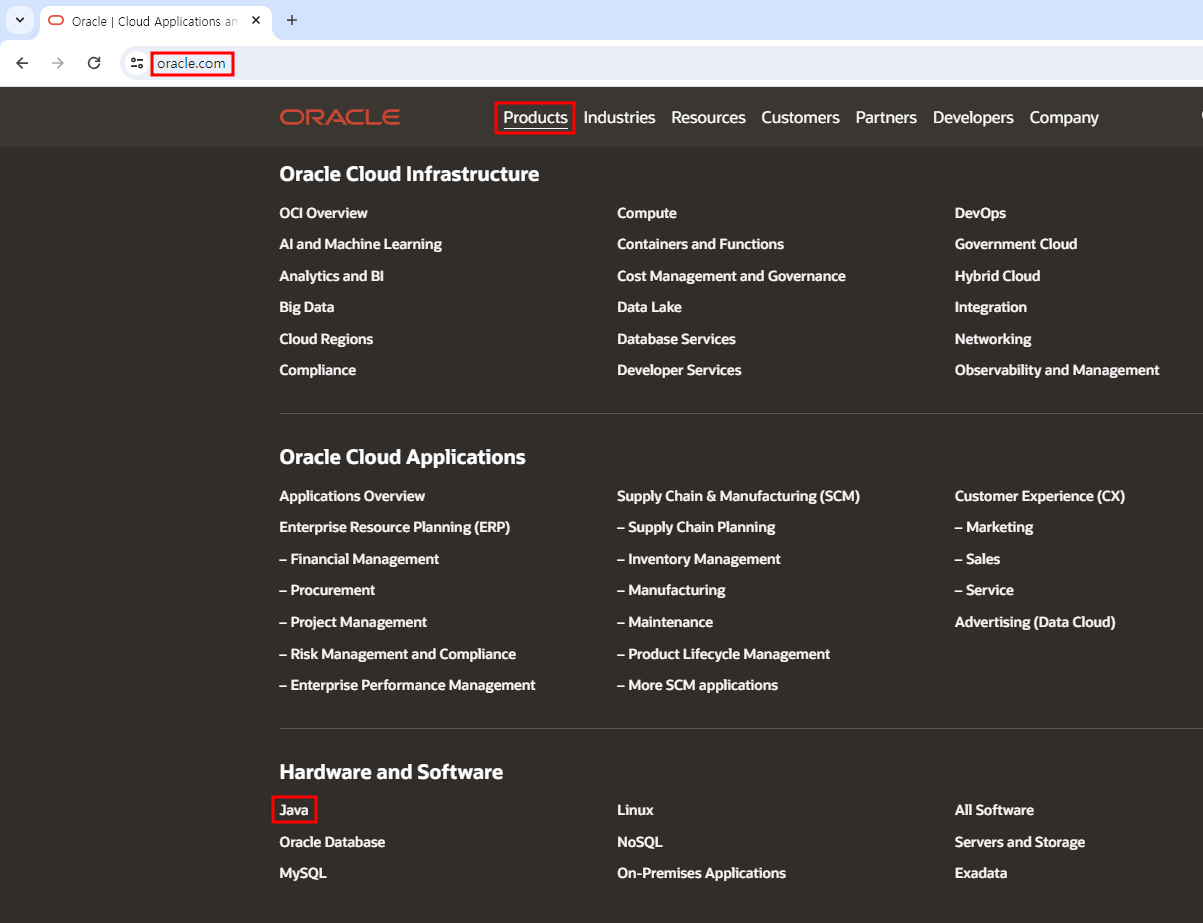Go to Observability and Management
The image size is (1203, 923).
(x=1057, y=370)
